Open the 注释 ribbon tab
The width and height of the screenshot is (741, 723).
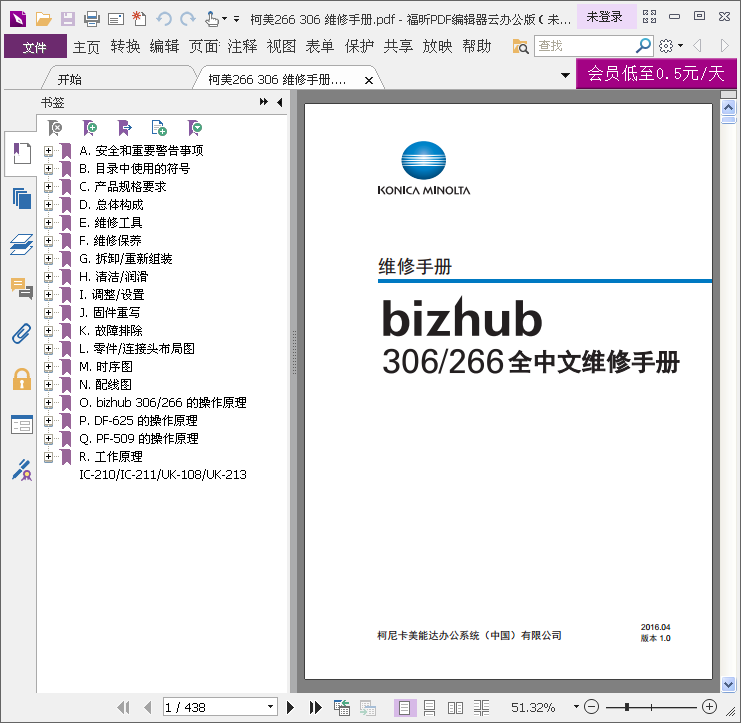point(242,46)
